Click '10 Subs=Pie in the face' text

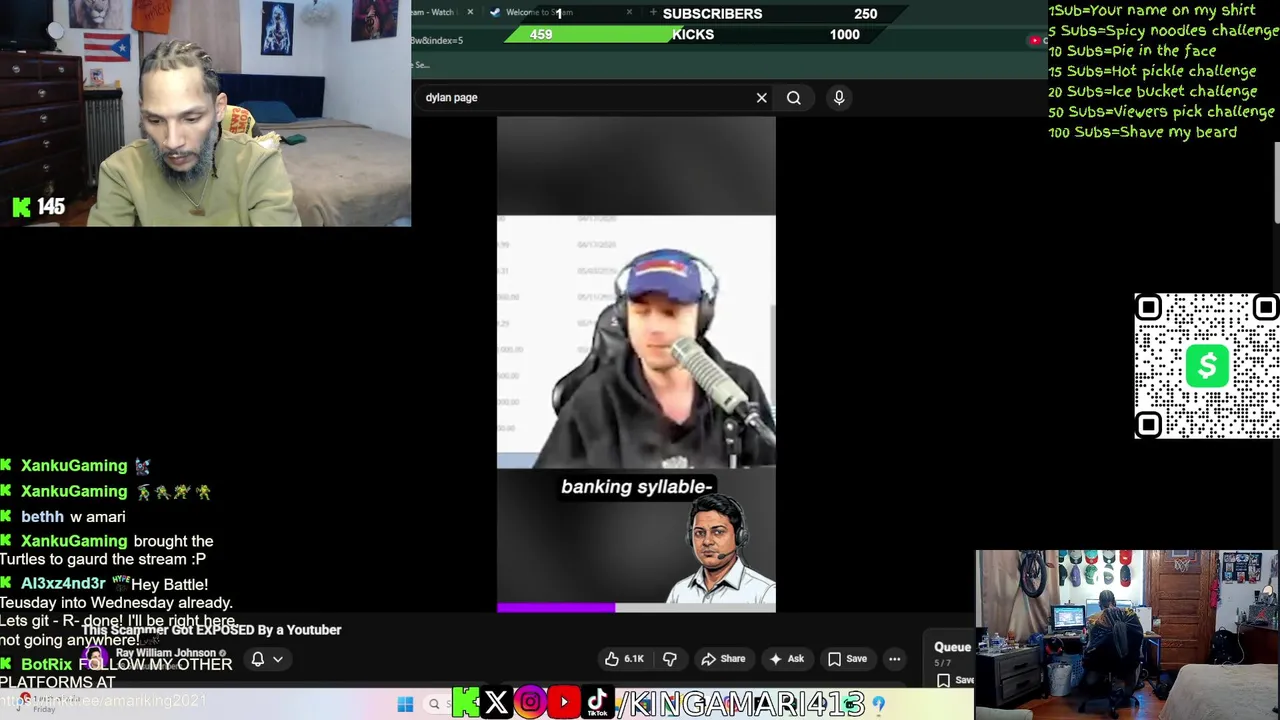pos(1132,50)
